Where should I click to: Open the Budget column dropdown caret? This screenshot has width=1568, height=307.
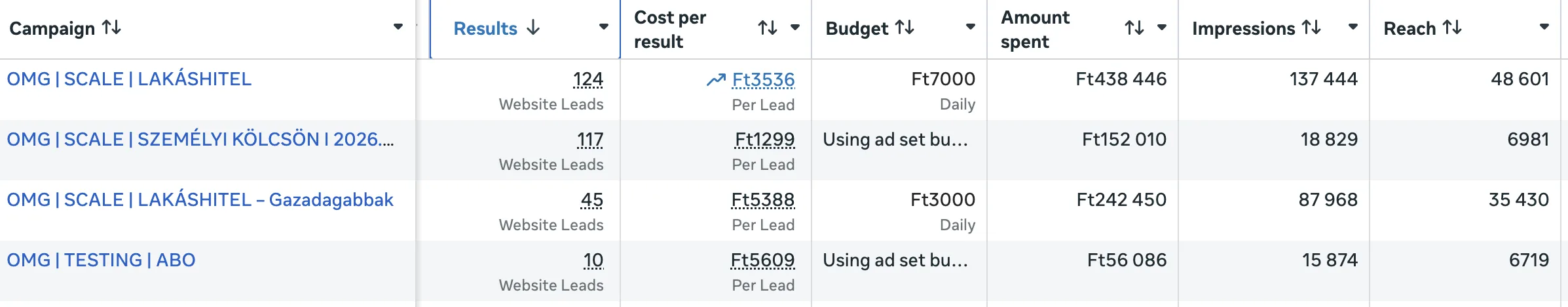pyautogui.click(x=971, y=27)
